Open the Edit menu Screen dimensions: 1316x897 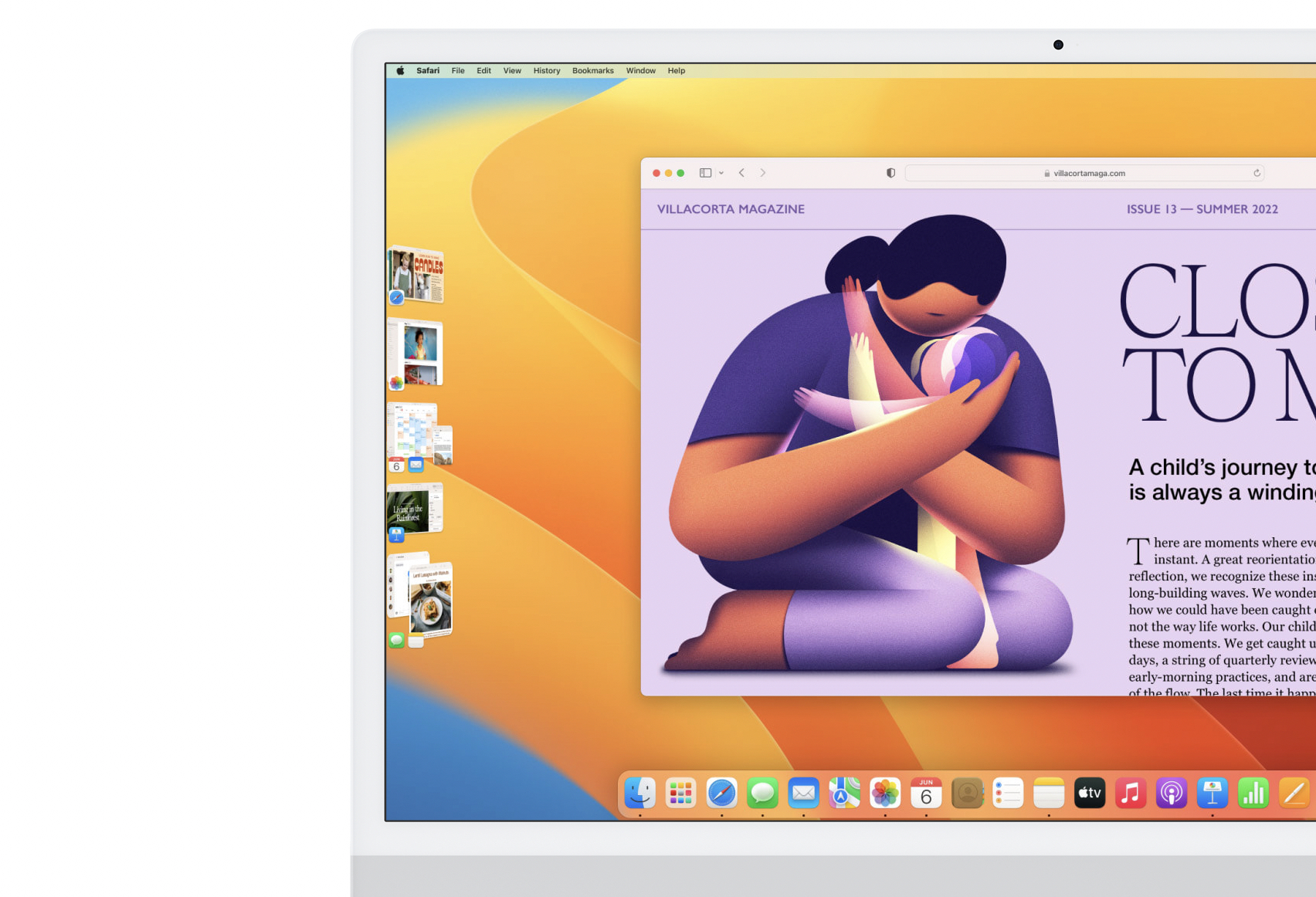[483, 71]
